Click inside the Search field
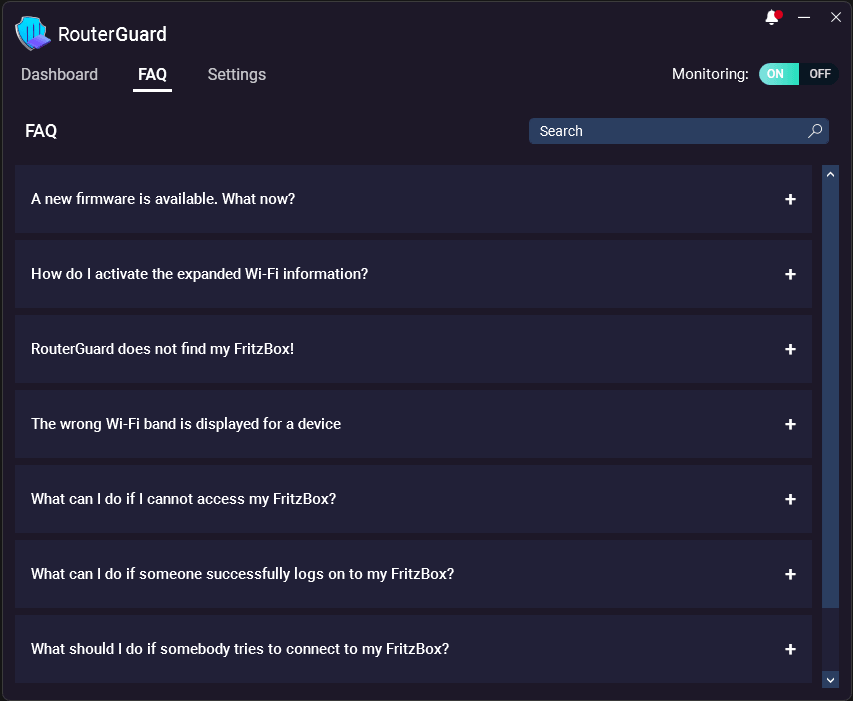The image size is (853, 701). coord(650,131)
